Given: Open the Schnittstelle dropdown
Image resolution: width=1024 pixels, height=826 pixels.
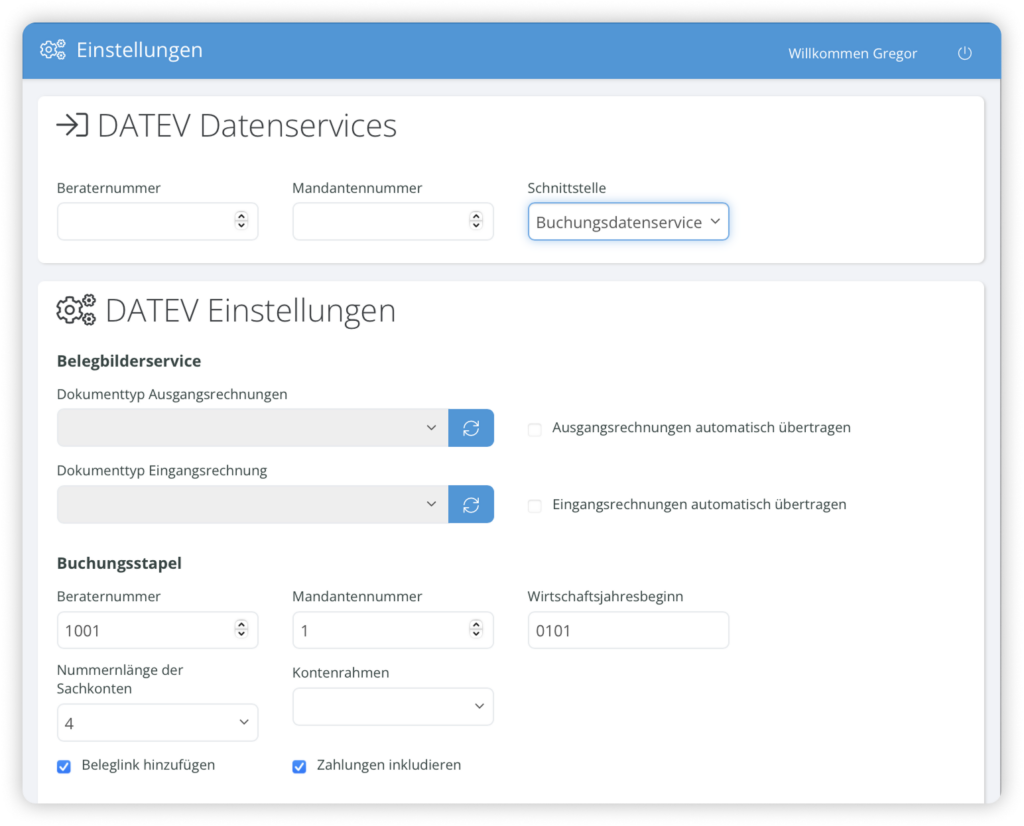Looking at the screenshot, I should click(x=627, y=221).
